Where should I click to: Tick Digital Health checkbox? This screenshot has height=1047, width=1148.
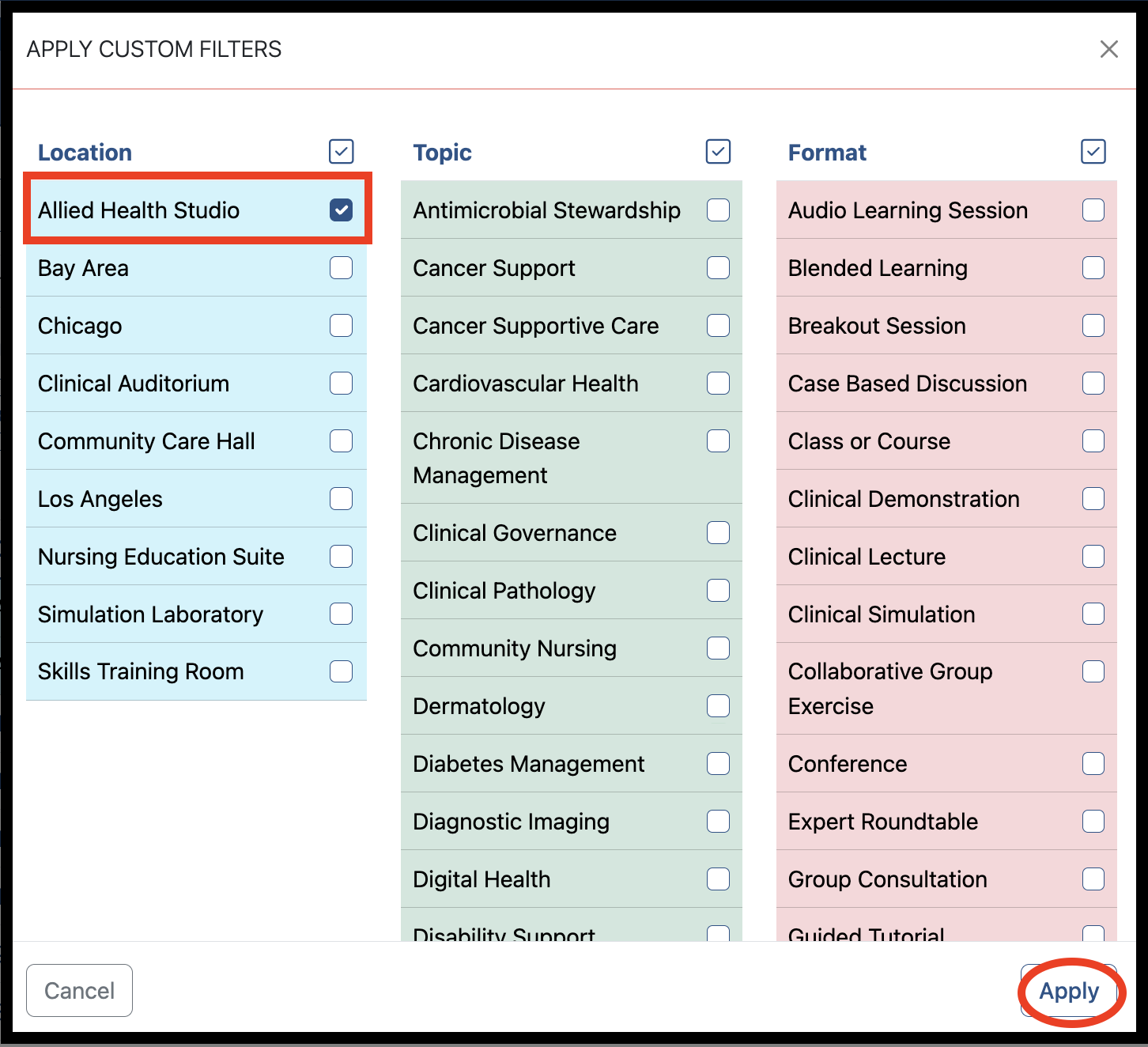718,879
